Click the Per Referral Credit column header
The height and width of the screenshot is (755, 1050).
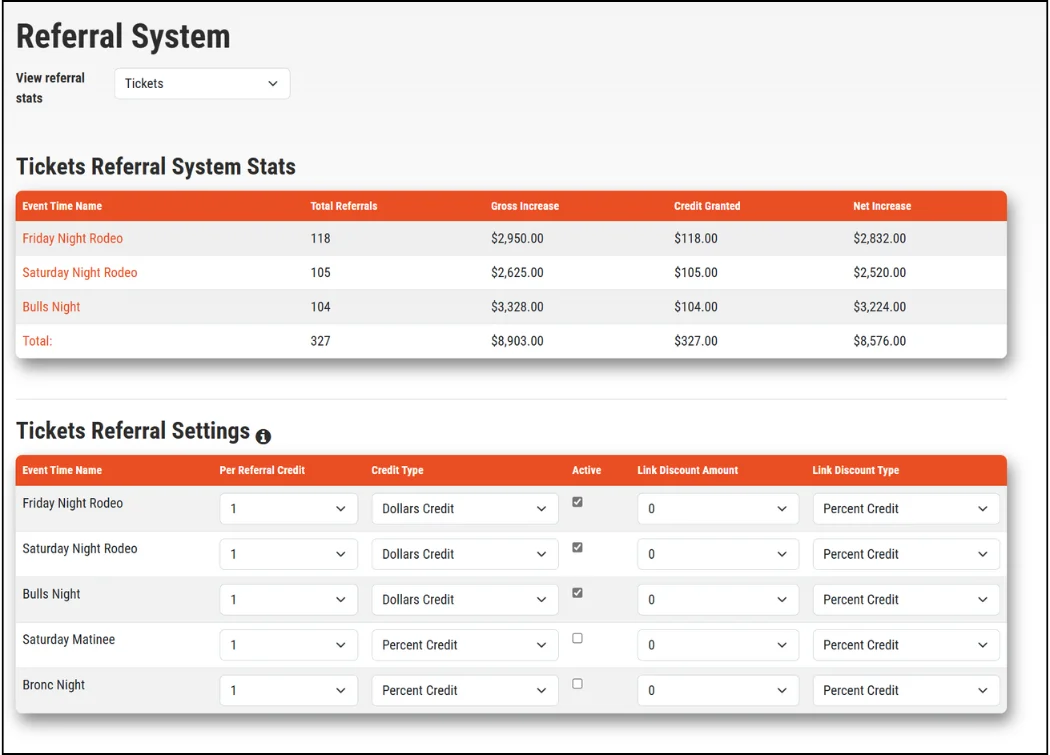tap(262, 470)
